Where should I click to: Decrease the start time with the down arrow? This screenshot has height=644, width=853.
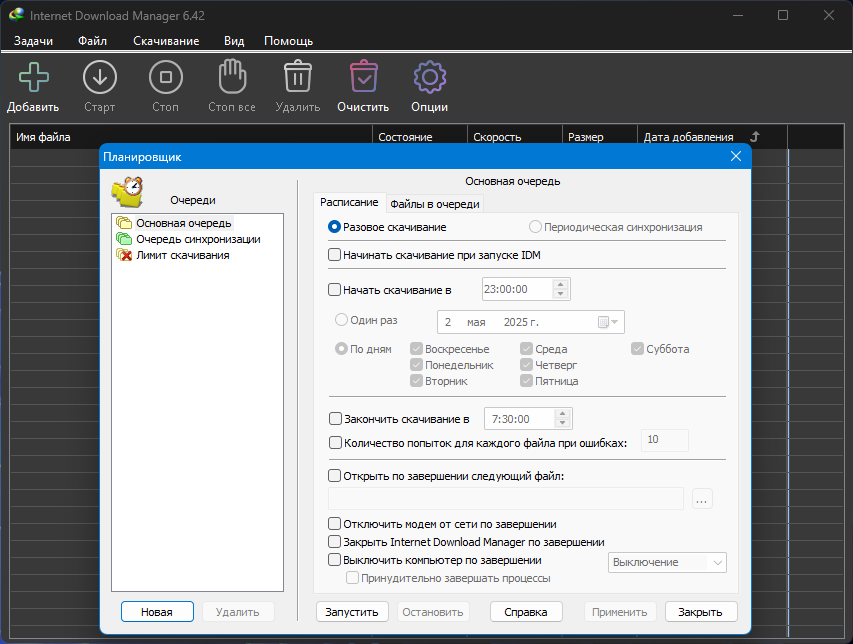(560, 294)
